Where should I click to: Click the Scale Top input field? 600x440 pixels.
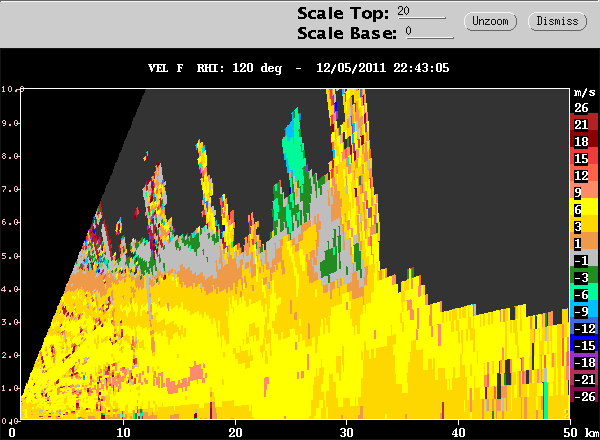point(421,12)
